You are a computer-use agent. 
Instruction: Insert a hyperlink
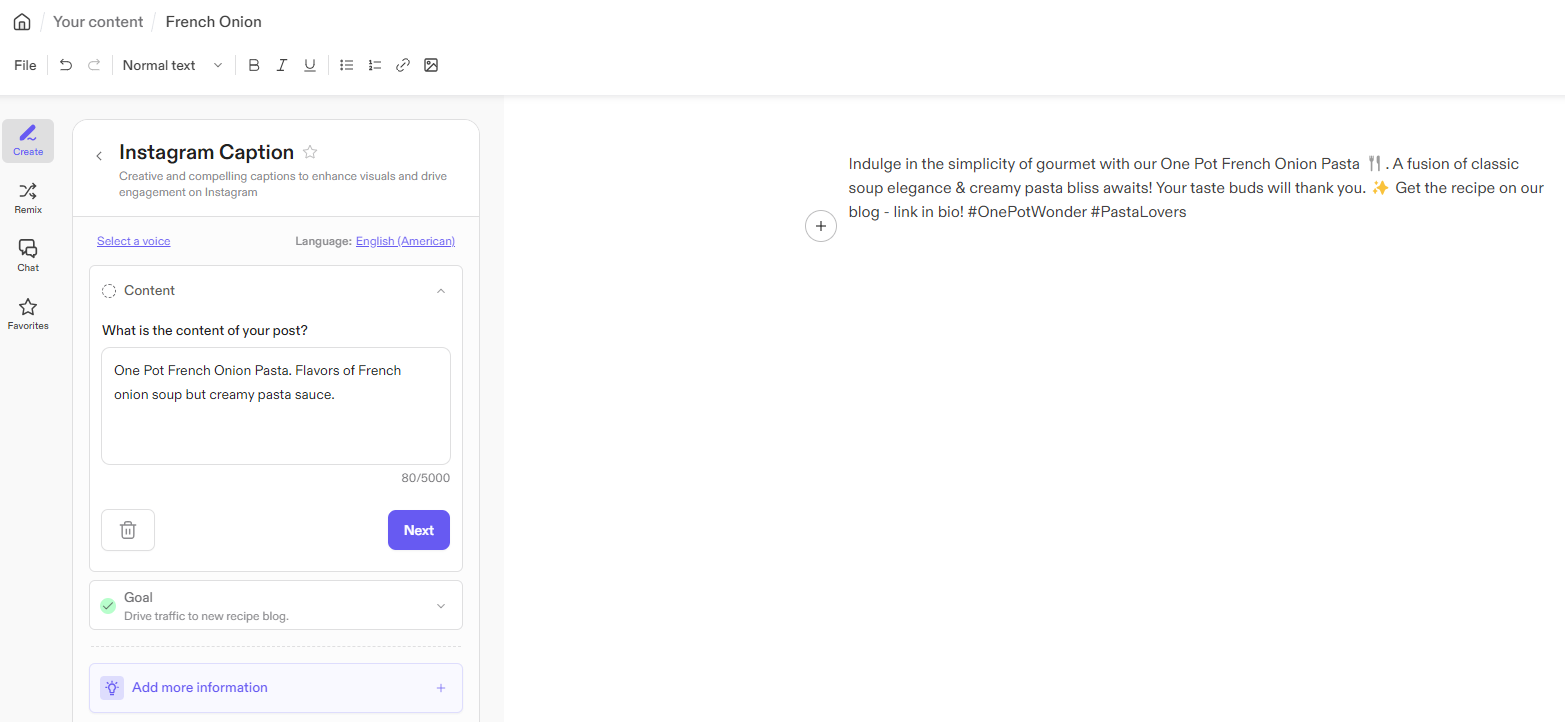point(403,65)
